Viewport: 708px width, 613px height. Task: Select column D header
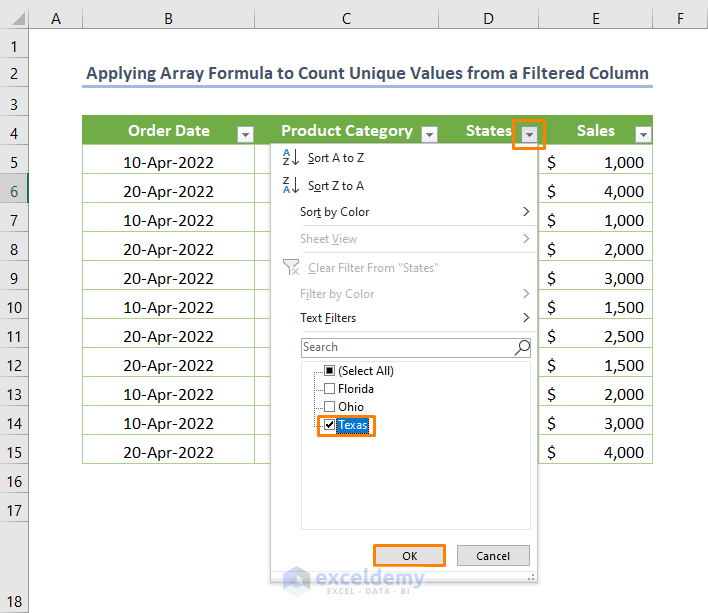click(489, 19)
